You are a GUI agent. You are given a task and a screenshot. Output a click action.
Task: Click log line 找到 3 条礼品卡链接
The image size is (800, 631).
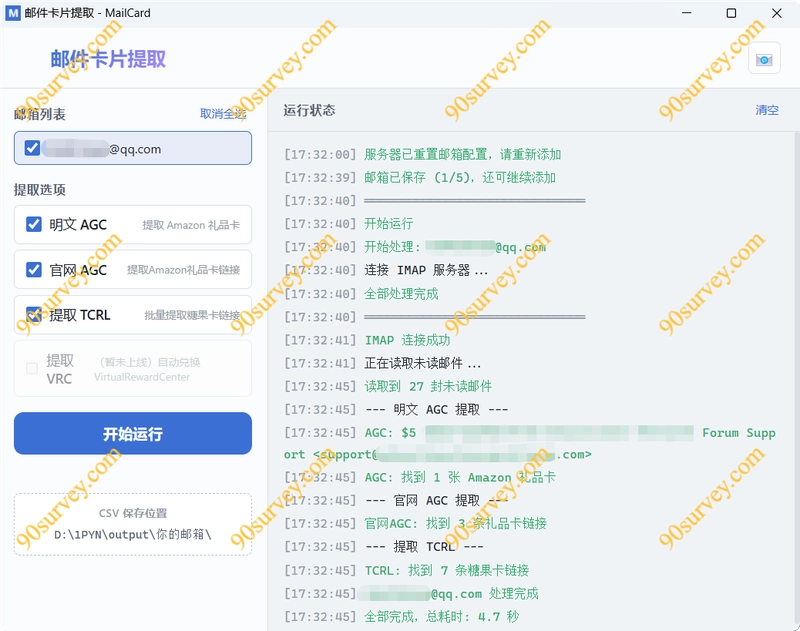click(456, 523)
